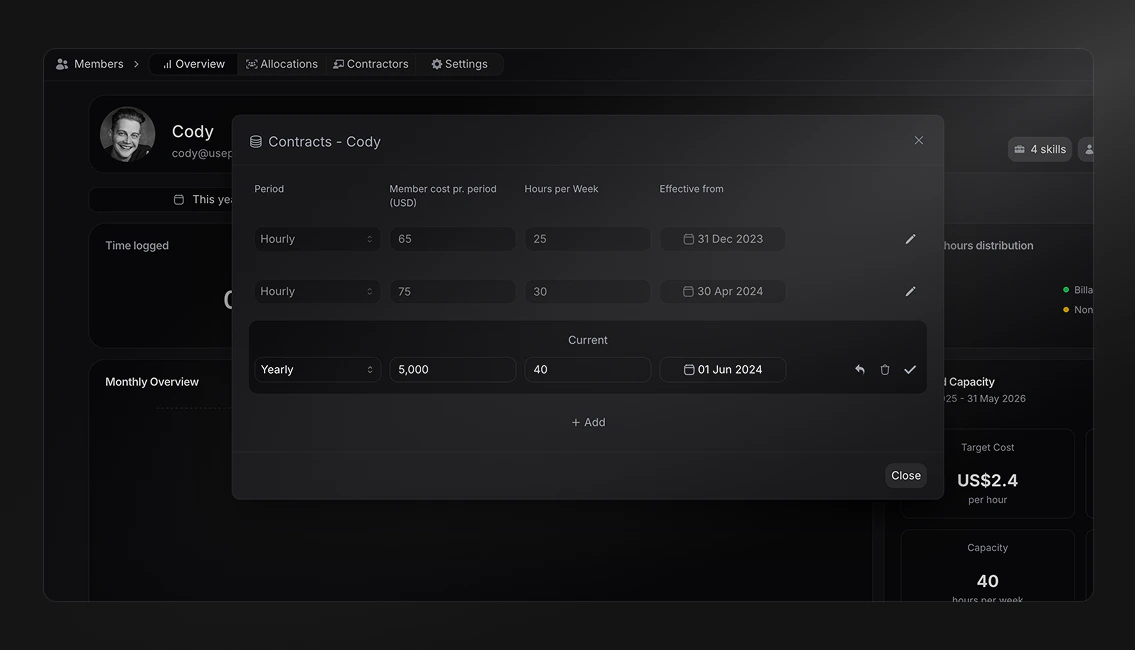
Task: Click the member cost field showing 65
Action: click(x=452, y=239)
